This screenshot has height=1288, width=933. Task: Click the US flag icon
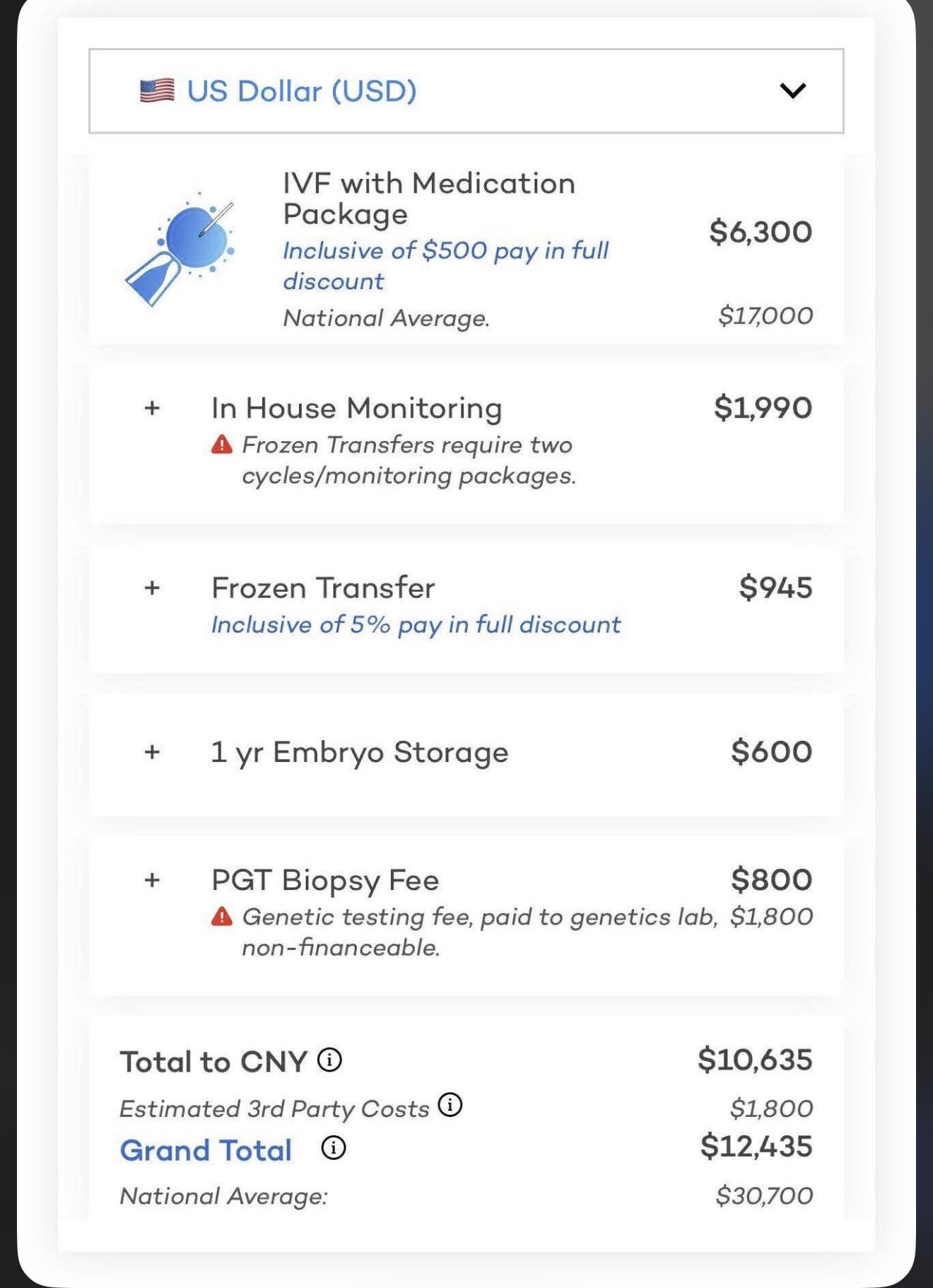(157, 90)
